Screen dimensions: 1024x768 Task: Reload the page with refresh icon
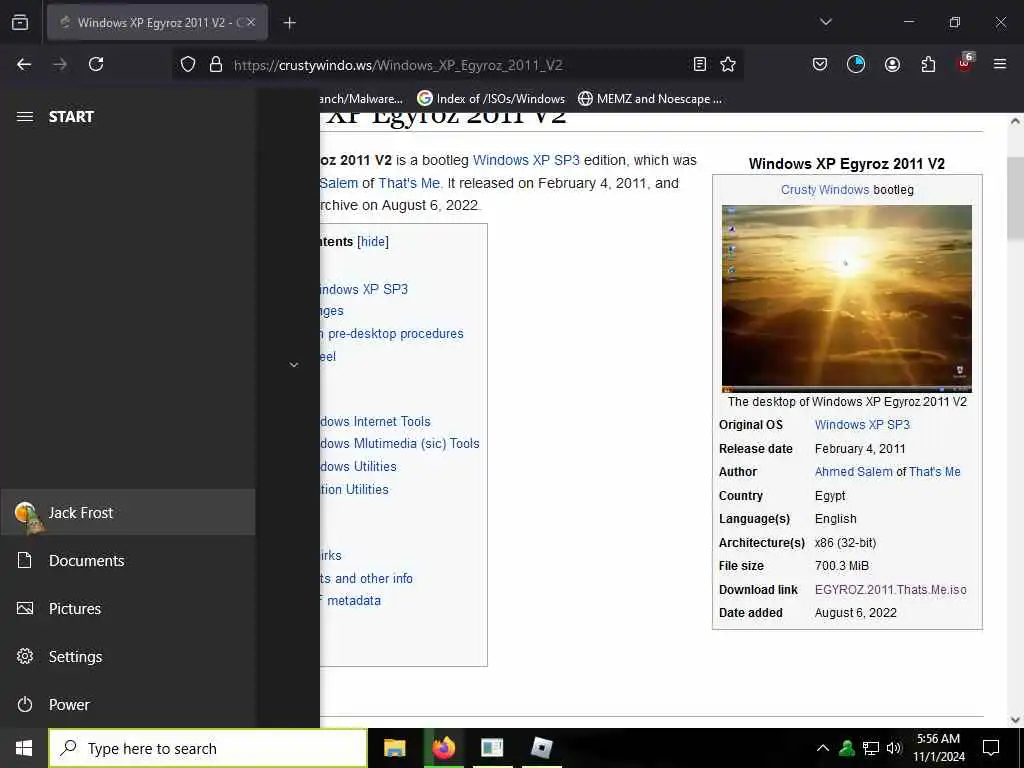tap(96, 64)
